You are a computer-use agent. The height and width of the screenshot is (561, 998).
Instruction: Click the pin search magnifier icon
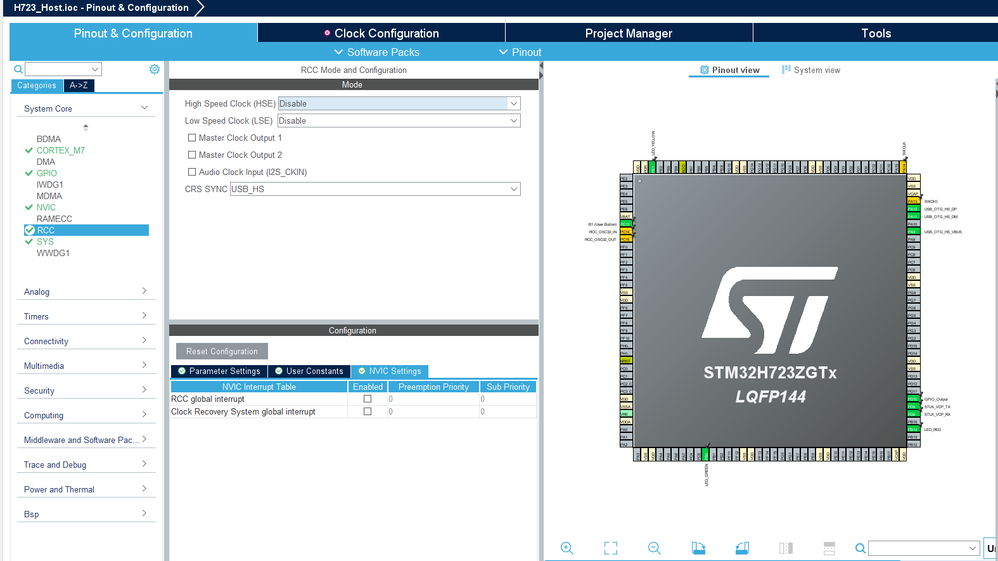click(860, 548)
